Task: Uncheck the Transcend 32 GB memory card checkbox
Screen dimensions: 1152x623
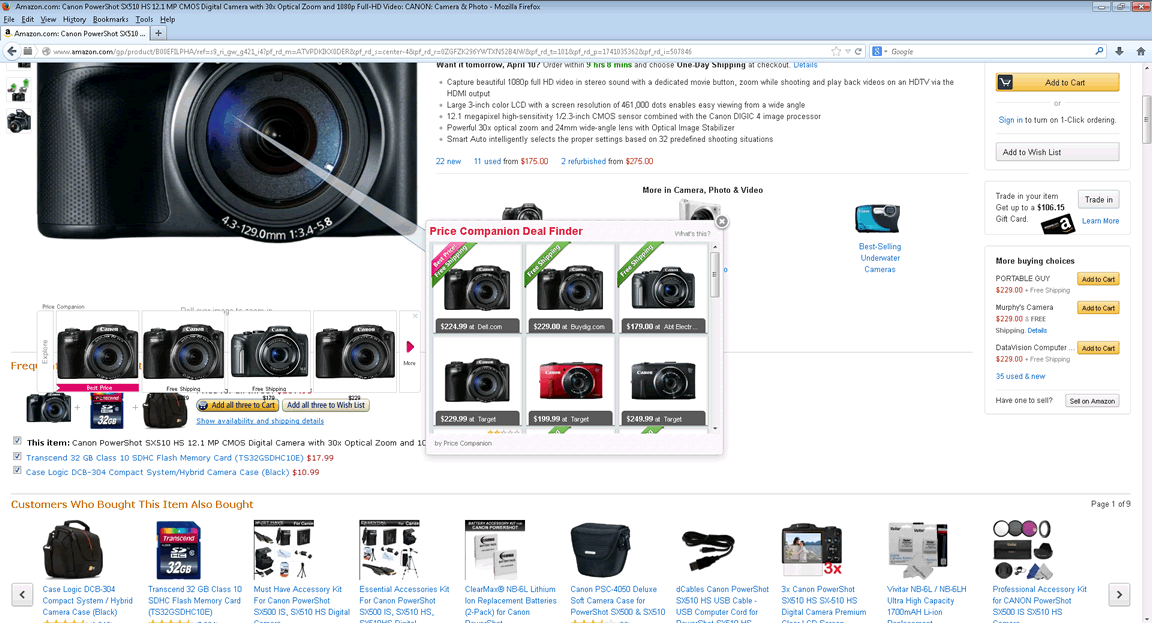Action: tap(17, 456)
